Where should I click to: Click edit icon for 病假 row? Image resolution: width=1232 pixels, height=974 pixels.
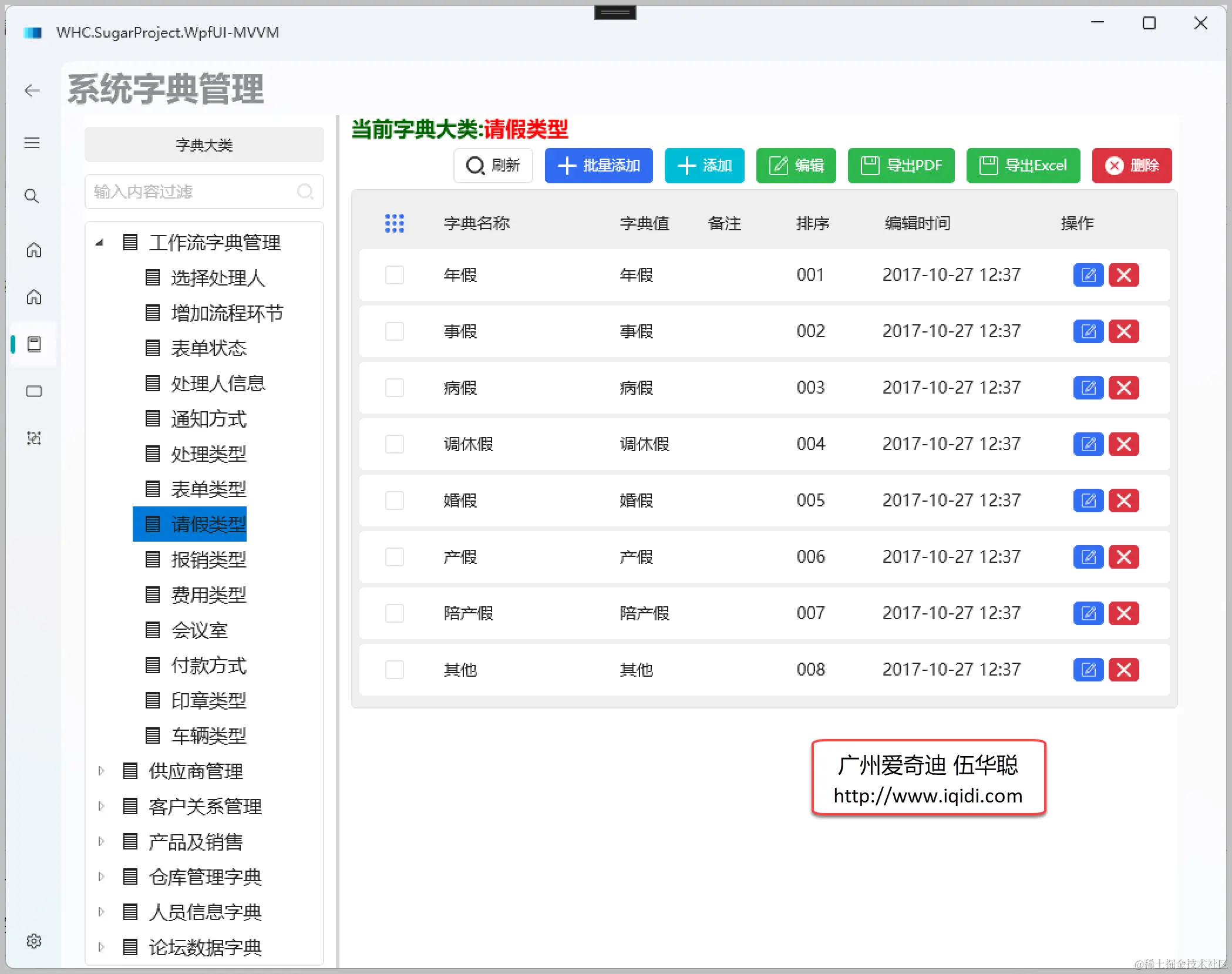click(1089, 388)
